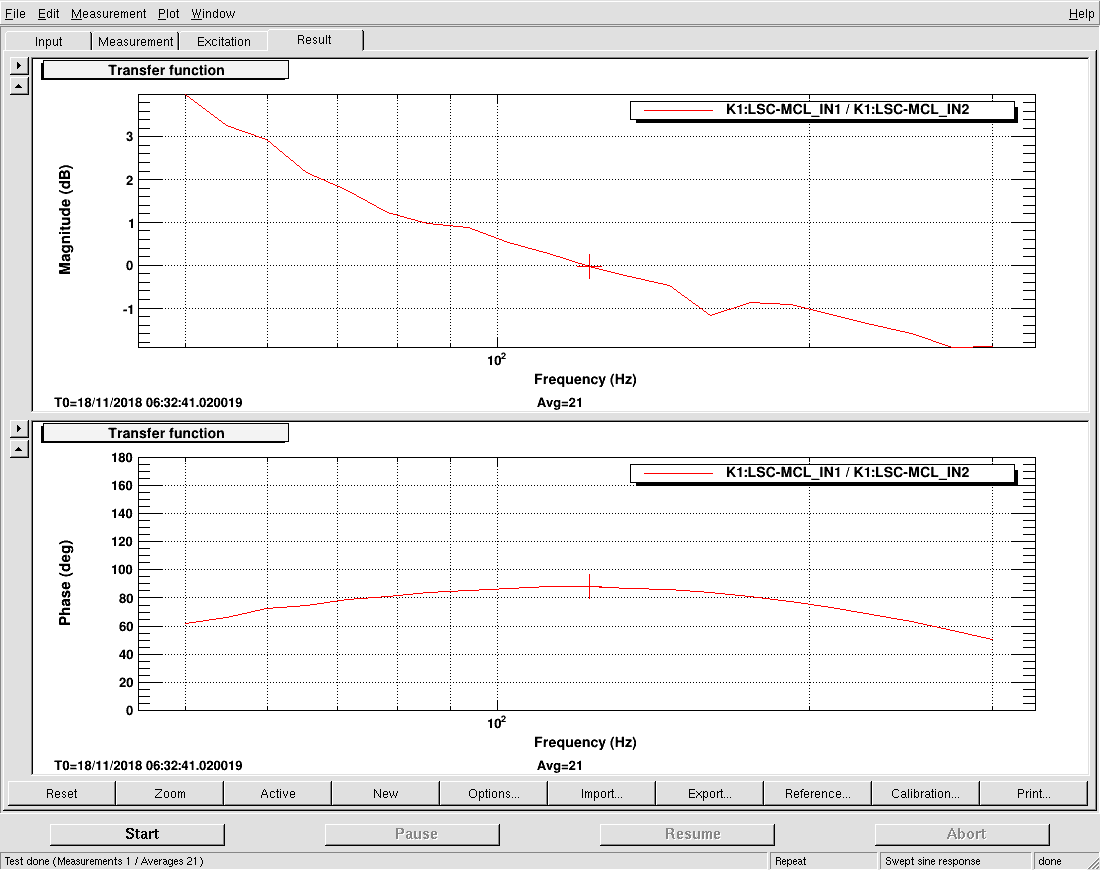Screen dimensions: 1100x870
Task: Click the up-arrow button beside the magnitude plot
Action: pos(19,86)
